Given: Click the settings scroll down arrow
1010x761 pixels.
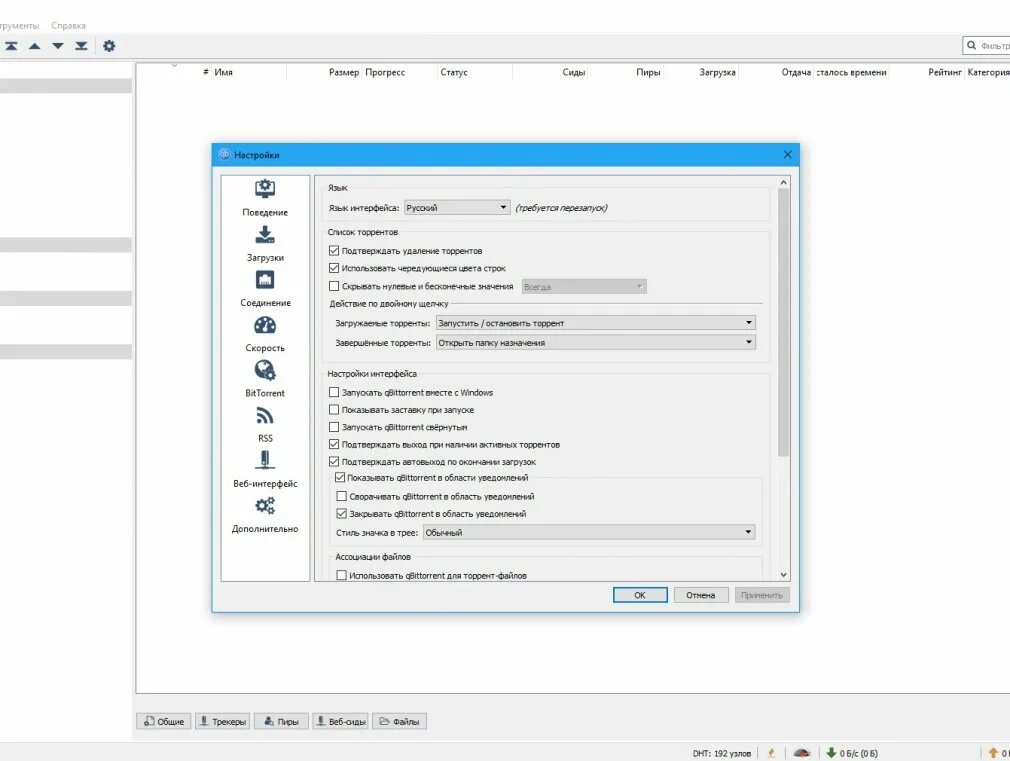Looking at the screenshot, I should pyautogui.click(x=783, y=575).
